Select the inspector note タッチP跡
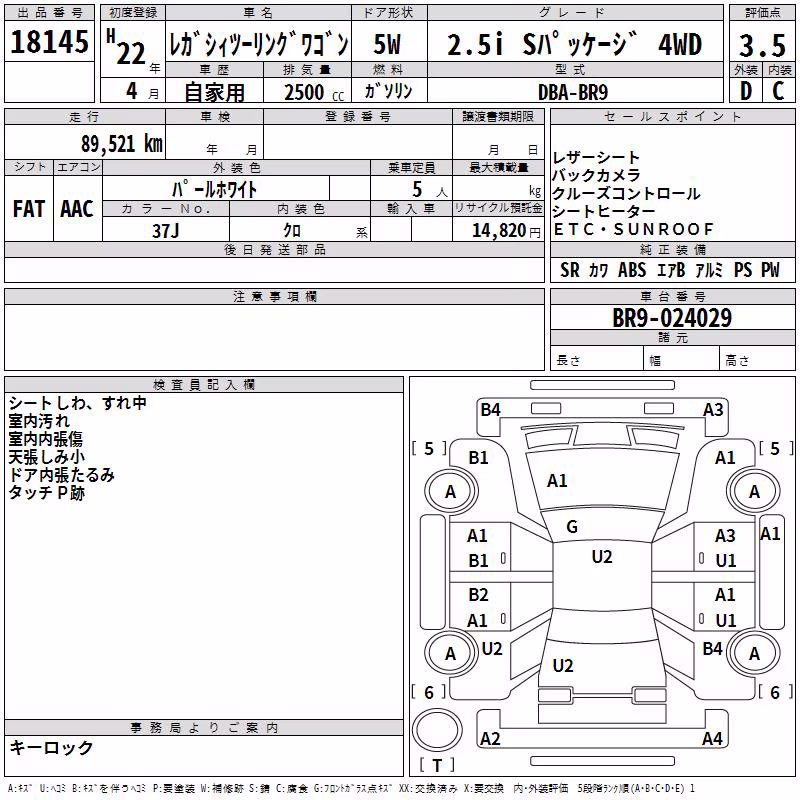Screen dimensions: 800x800 (x=46, y=492)
